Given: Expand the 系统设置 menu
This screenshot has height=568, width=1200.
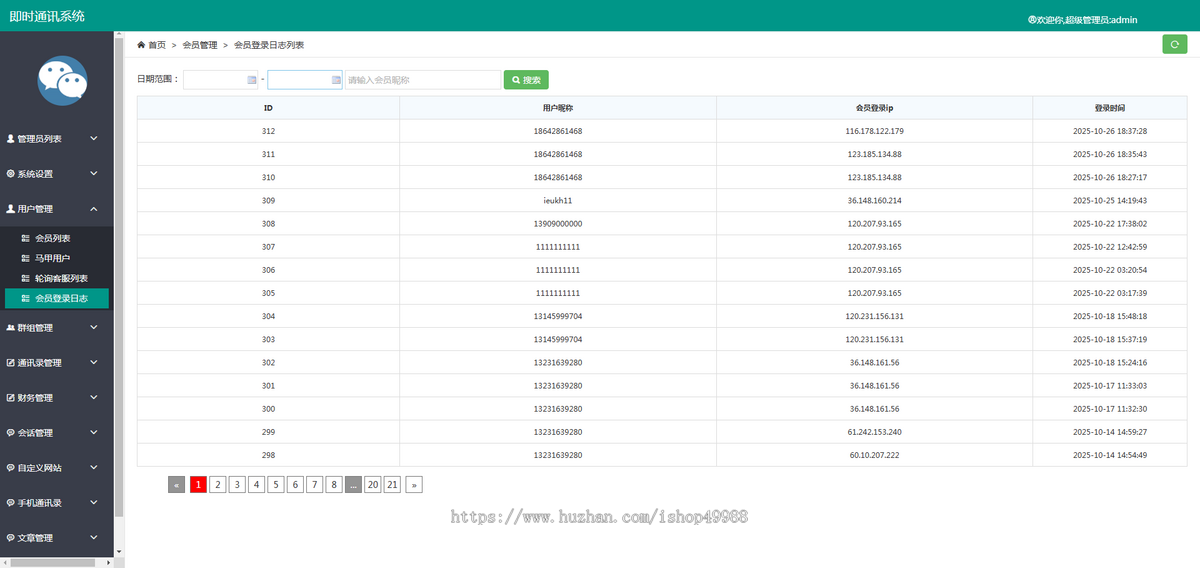Looking at the screenshot, I should tap(93, 174).
